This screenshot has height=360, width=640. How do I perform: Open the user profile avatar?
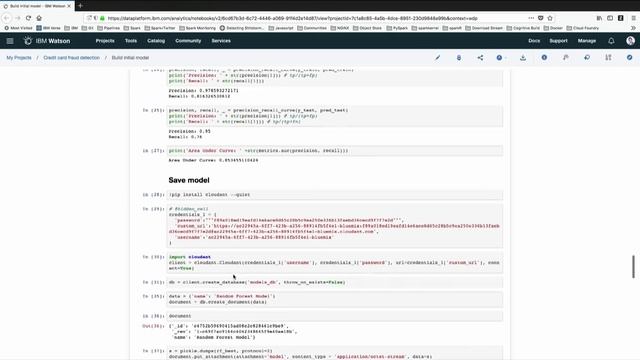630,41
